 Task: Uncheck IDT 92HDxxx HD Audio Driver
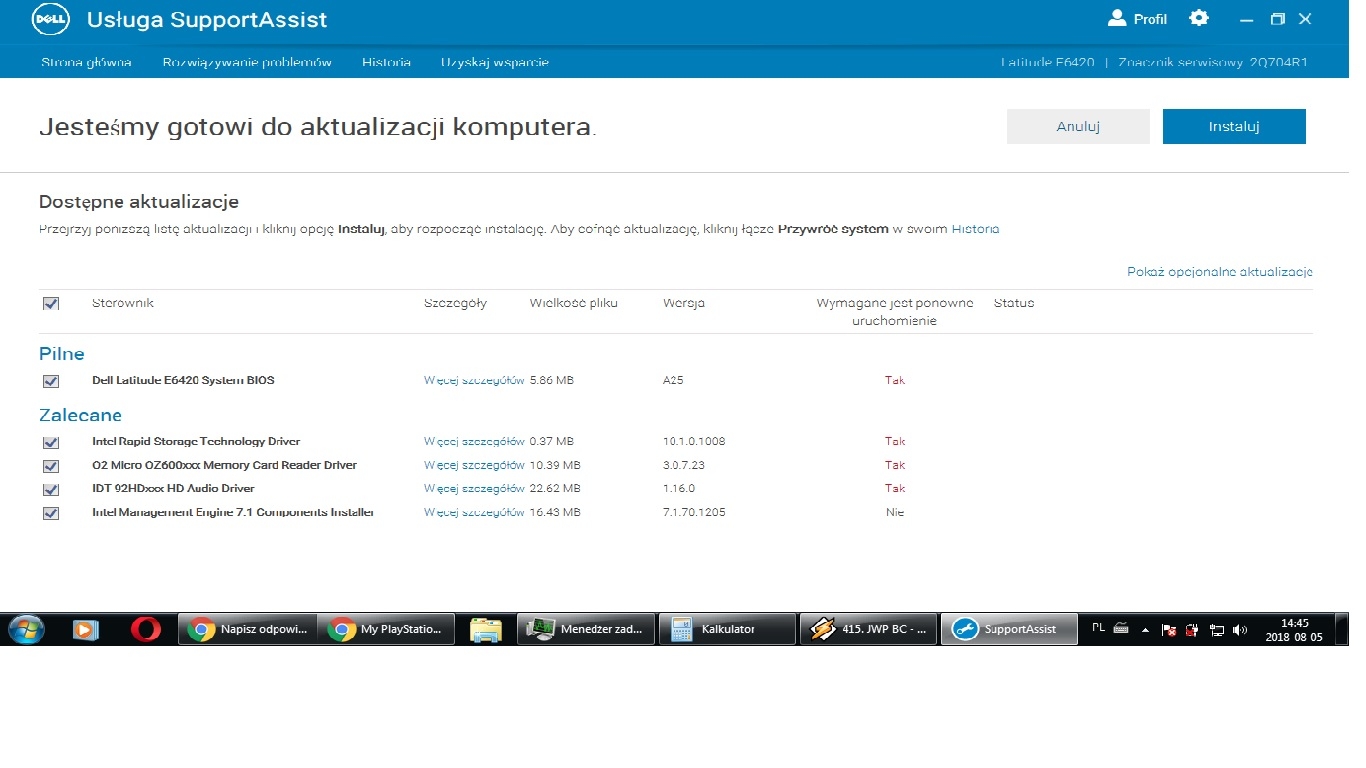click(51, 489)
